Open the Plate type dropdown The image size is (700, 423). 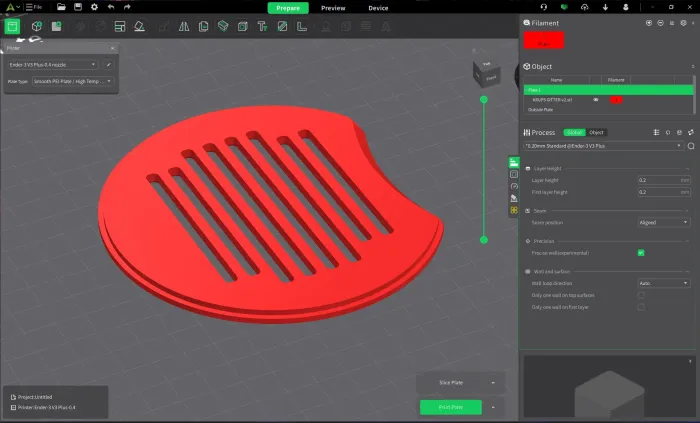click(73, 81)
